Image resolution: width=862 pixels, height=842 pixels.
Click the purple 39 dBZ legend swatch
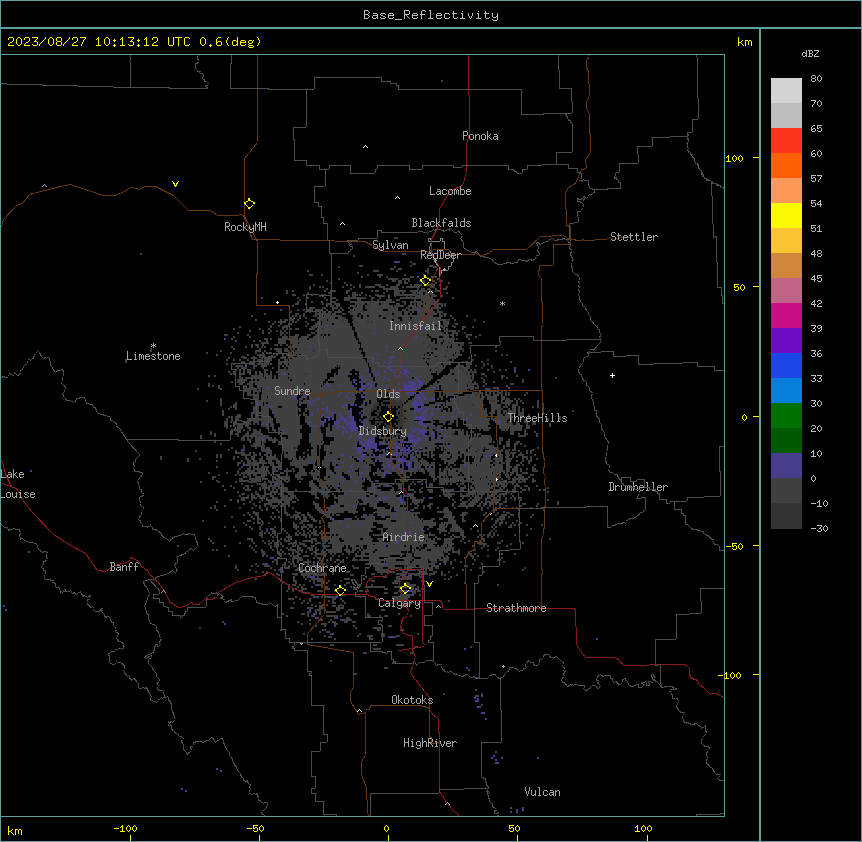[786, 341]
